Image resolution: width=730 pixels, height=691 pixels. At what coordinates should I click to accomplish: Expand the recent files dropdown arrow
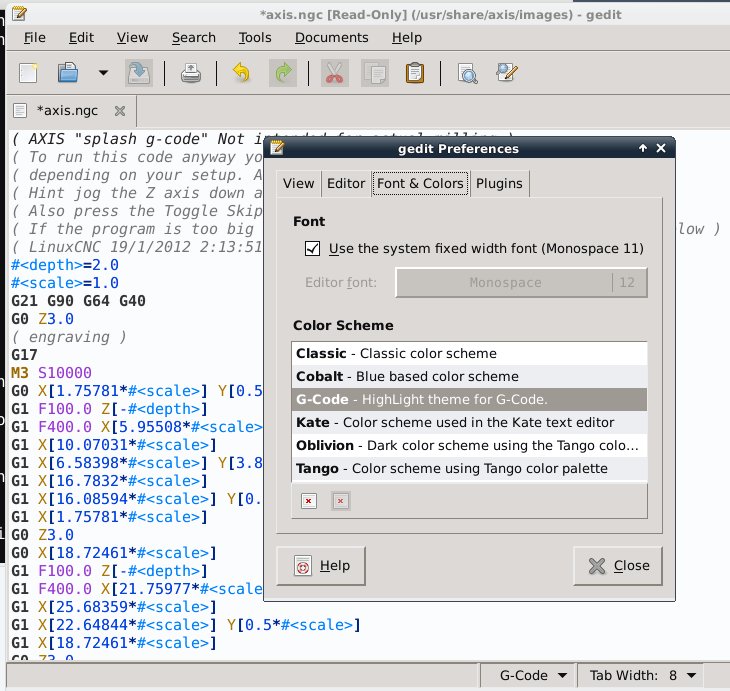(103, 73)
